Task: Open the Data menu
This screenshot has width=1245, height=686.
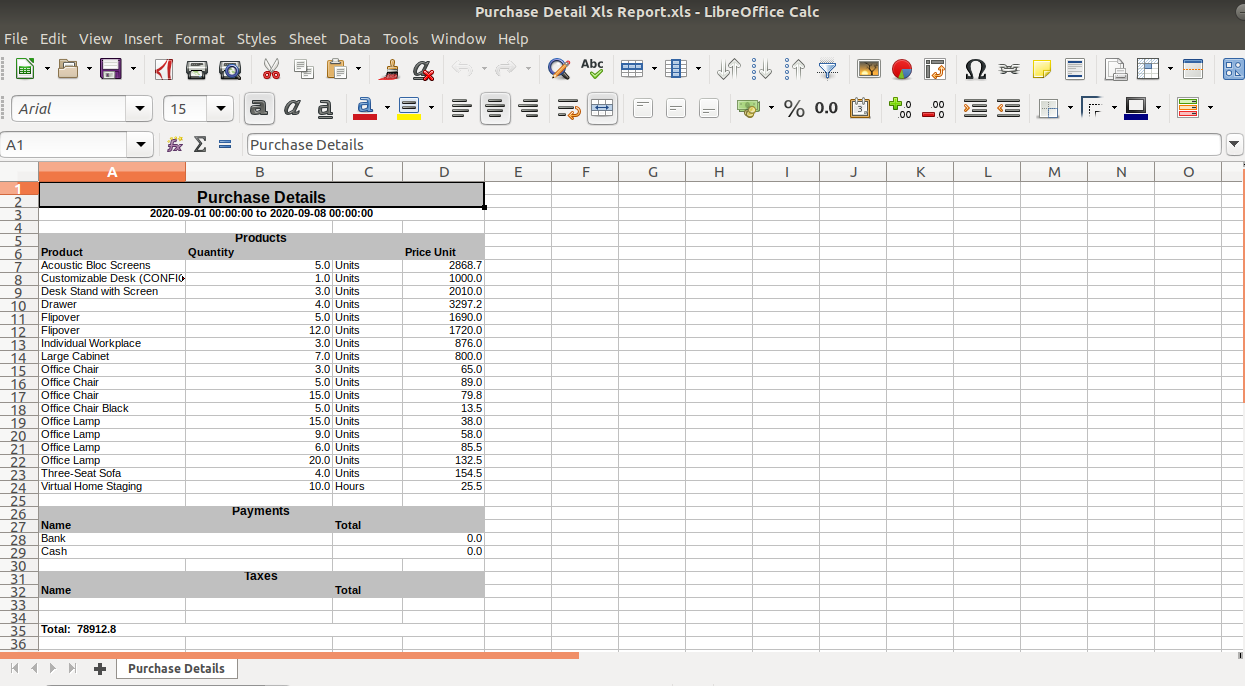Action: pyautogui.click(x=355, y=39)
